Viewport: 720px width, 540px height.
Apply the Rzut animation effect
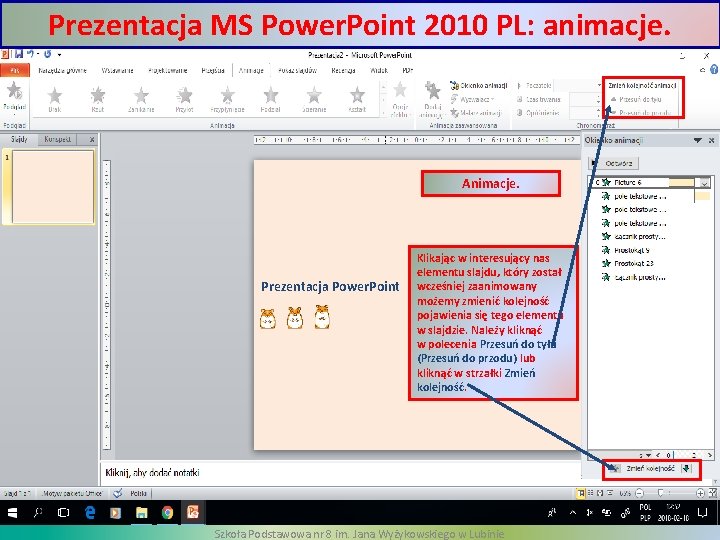tap(97, 99)
